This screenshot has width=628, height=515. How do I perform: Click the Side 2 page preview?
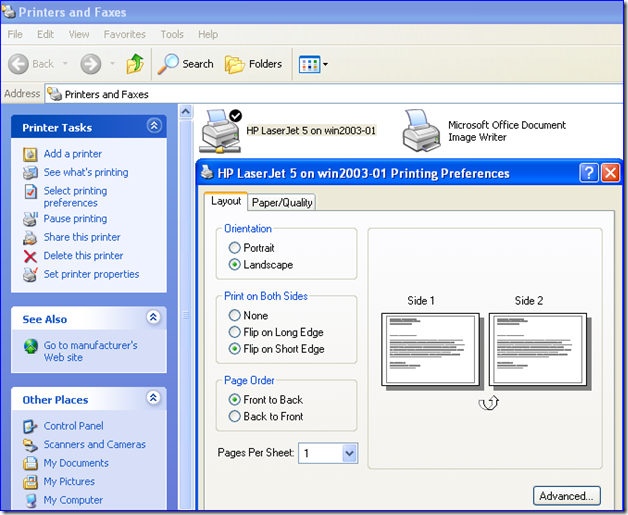pos(539,350)
